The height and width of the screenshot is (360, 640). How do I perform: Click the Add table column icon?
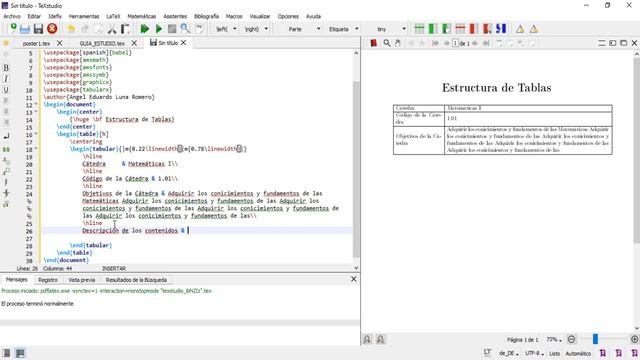433,29
